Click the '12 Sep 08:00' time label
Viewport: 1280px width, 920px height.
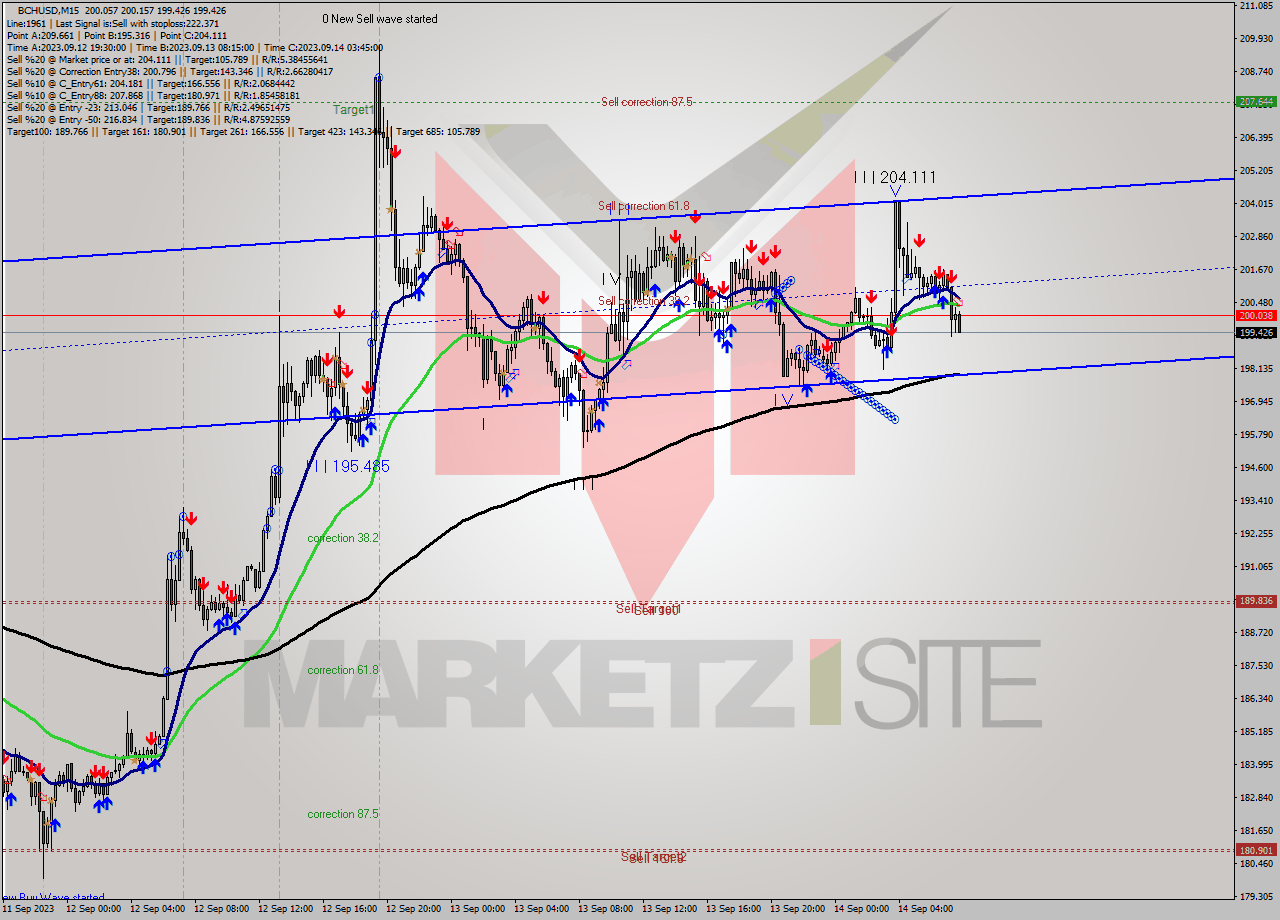[221, 910]
